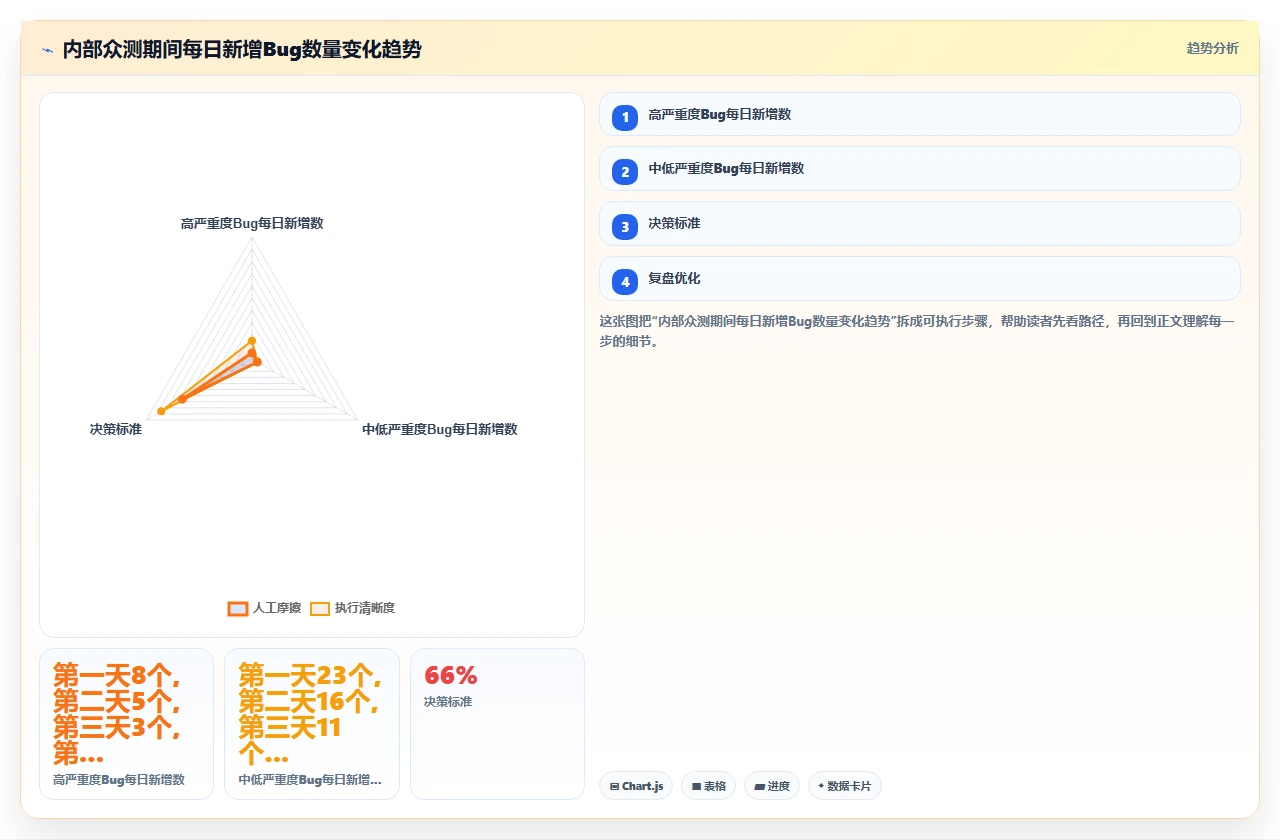Select step row 中低严重度Bug每日新增数
Screen dimensions: 1280x840
click(x=919, y=169)
